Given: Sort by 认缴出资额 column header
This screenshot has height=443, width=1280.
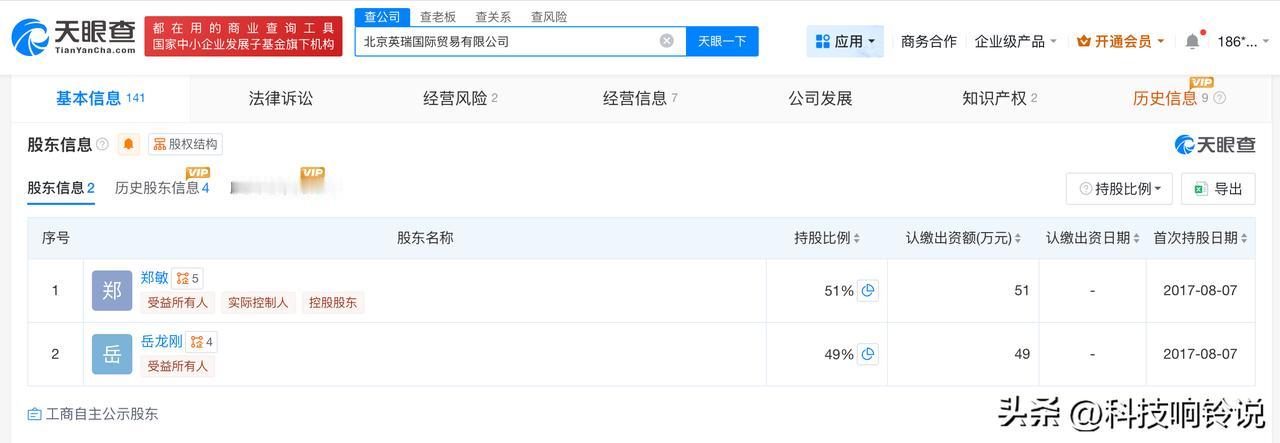Looking at the screenshot, I should (x=963, y=238).
